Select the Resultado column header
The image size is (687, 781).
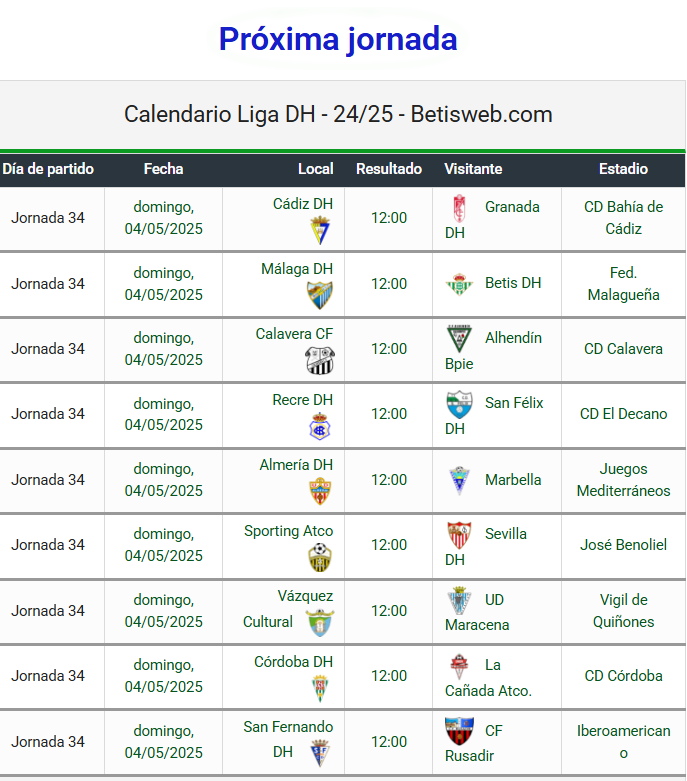click(389, 169)
